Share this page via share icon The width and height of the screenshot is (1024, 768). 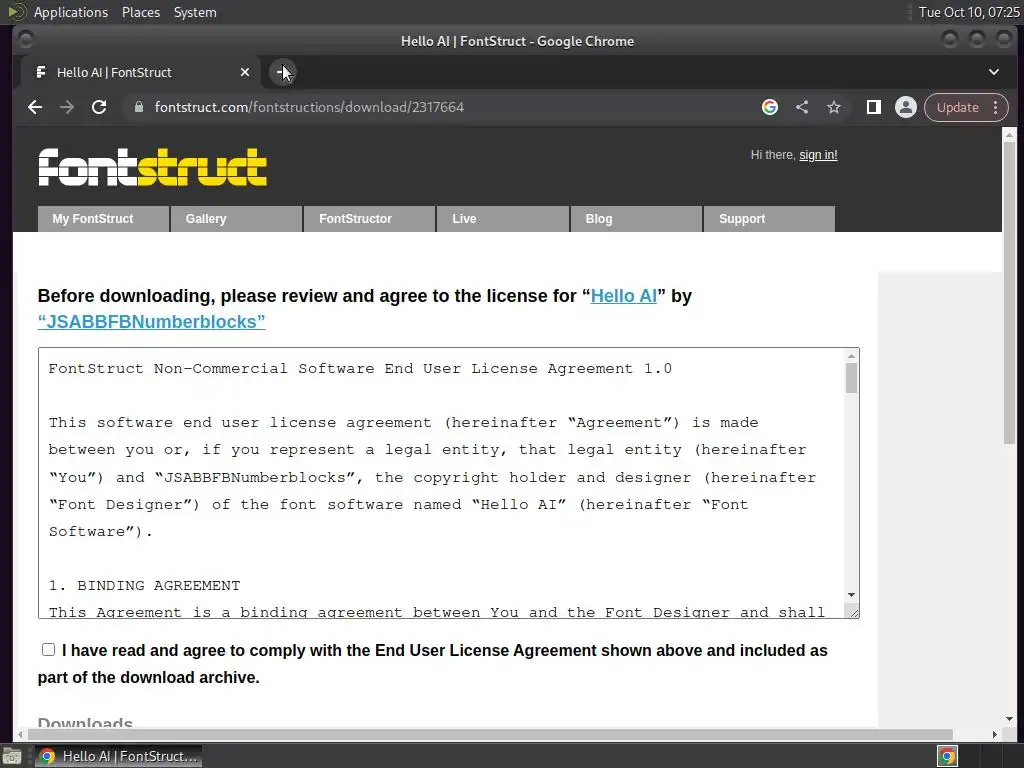point(802,107)
